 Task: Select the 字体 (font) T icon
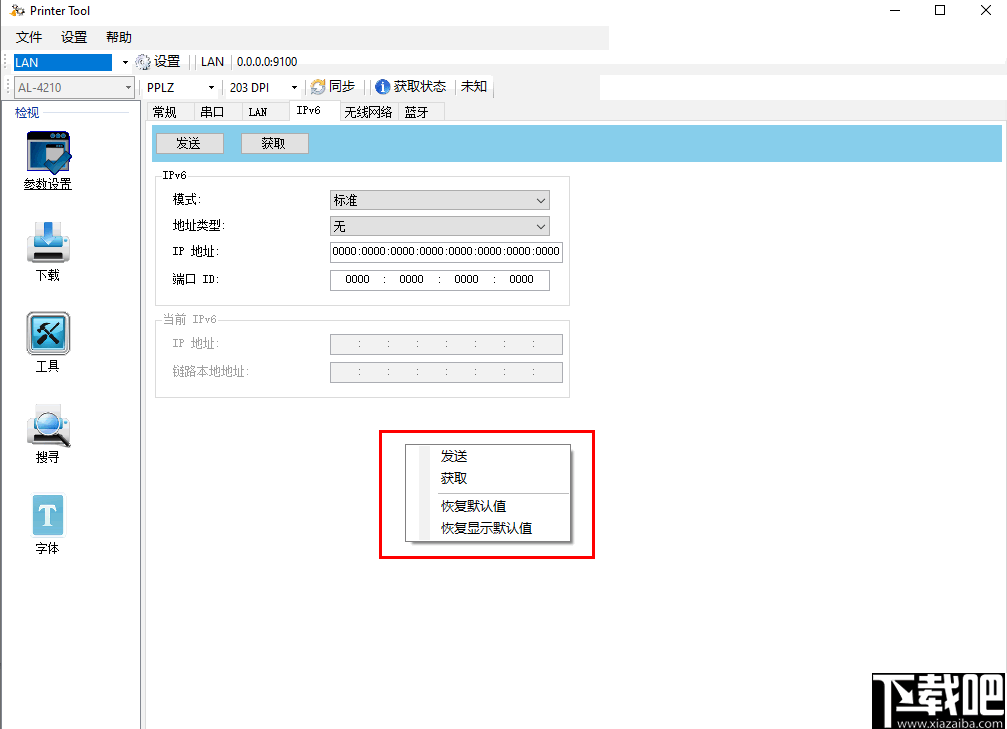pos(47,515)
